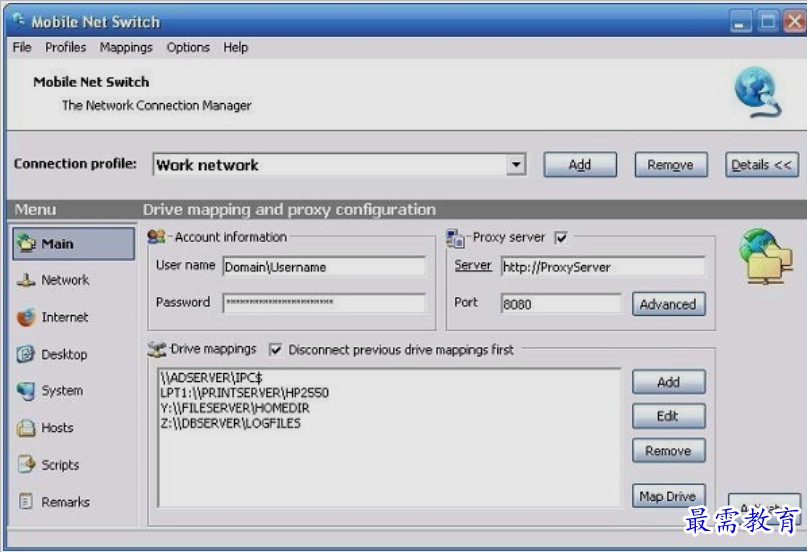This screenshot has height=552, width=807.
Task: Click the Password input field
Action: [x=325, y=302]
